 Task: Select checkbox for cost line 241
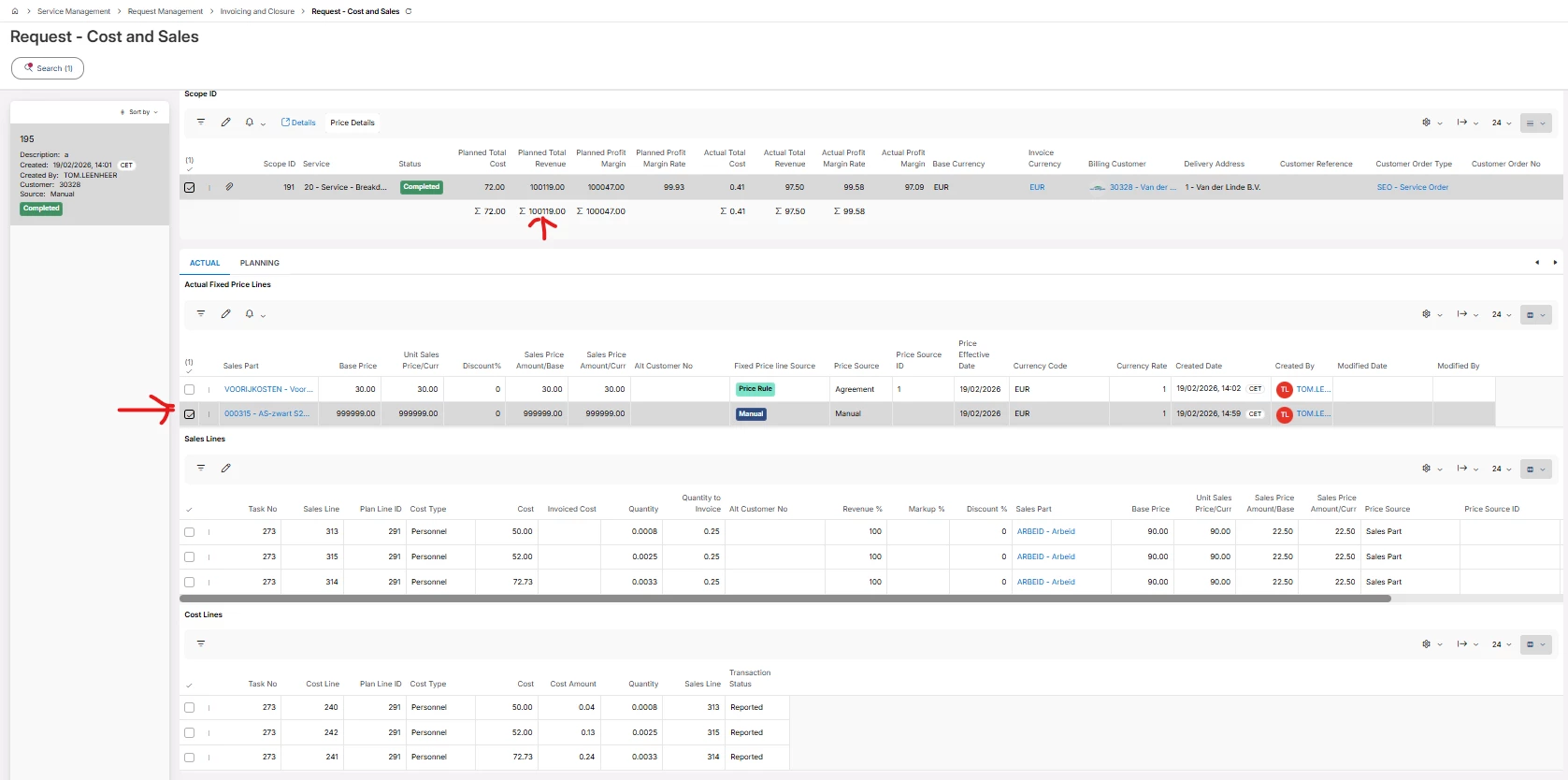(x=190, y=758)
